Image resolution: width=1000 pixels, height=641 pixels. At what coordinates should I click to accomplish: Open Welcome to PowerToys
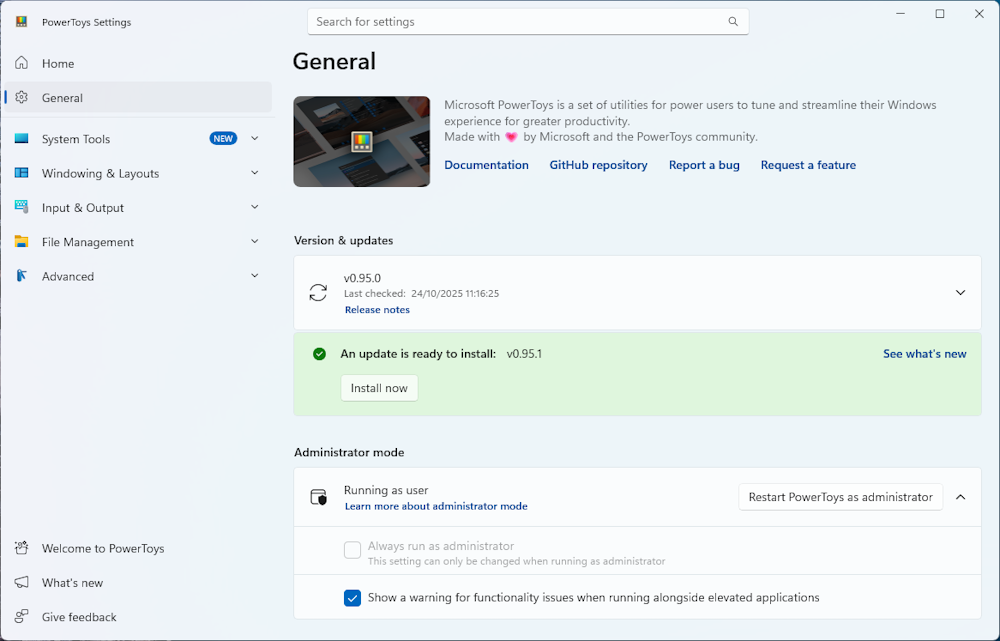pos(102,548)
